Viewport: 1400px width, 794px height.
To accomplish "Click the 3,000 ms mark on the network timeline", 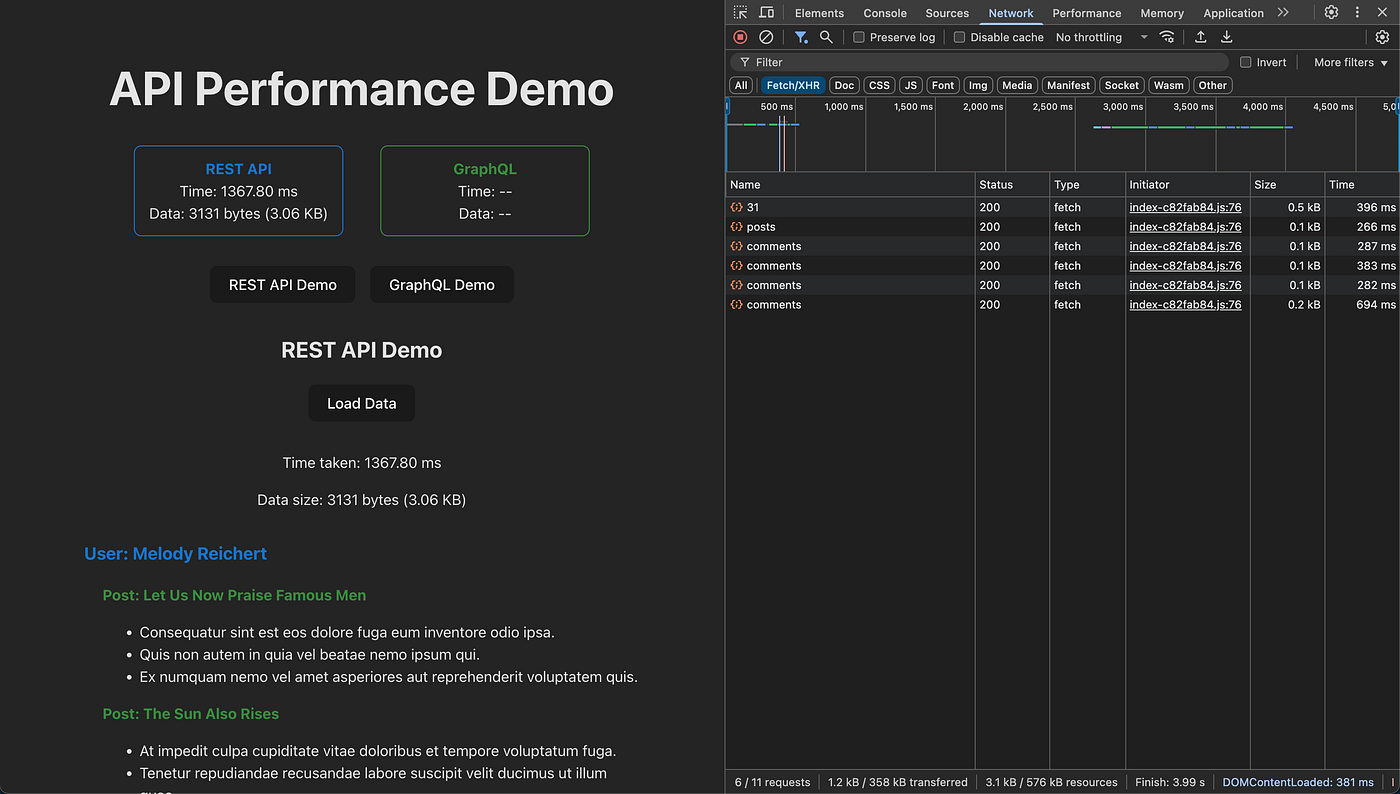I will click(x=1122, y=107).
